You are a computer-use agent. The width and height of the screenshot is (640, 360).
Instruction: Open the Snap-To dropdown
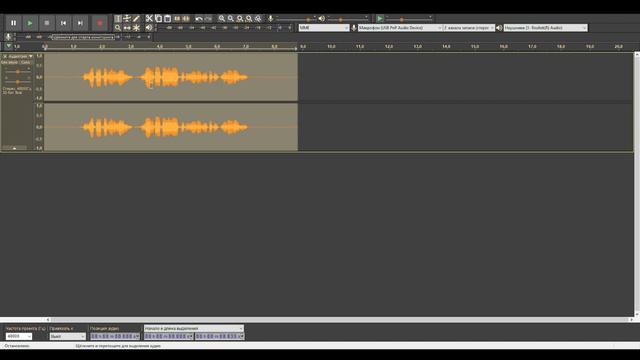67,336
